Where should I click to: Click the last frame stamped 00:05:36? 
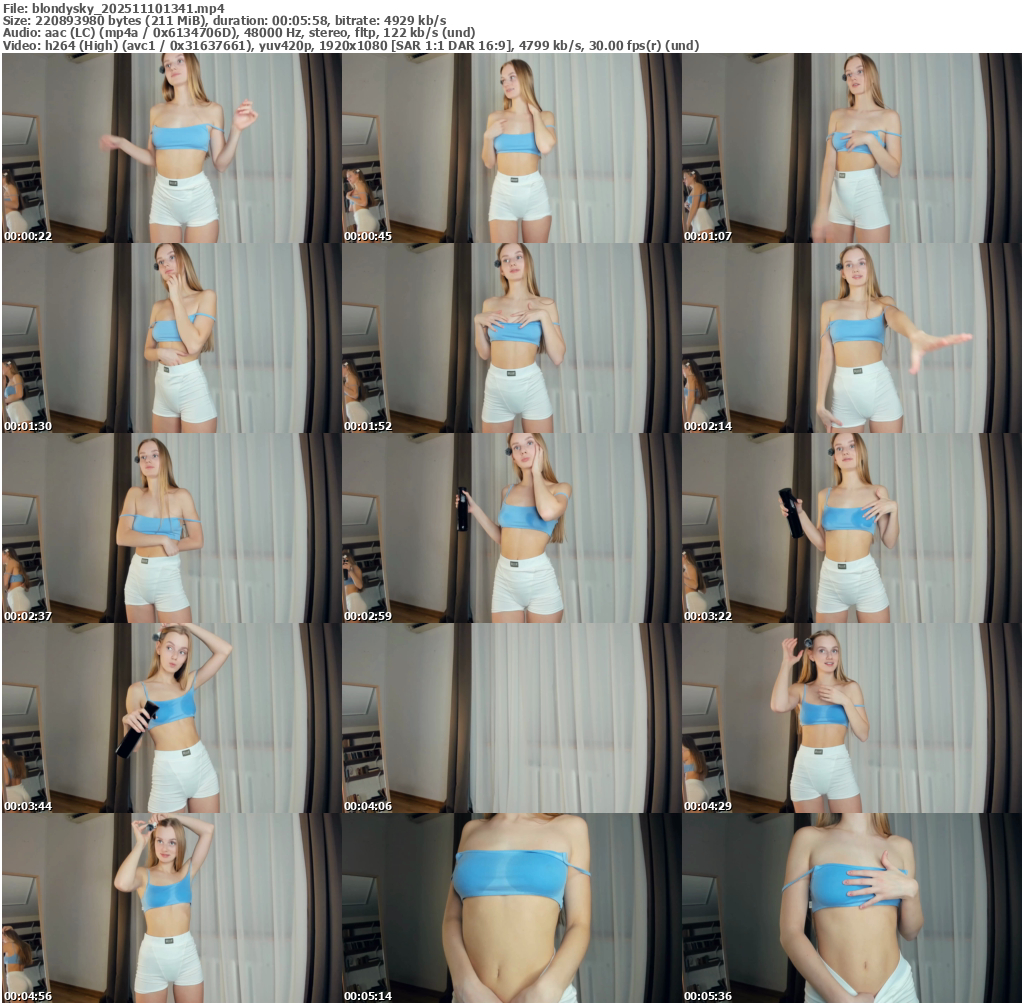851,908
